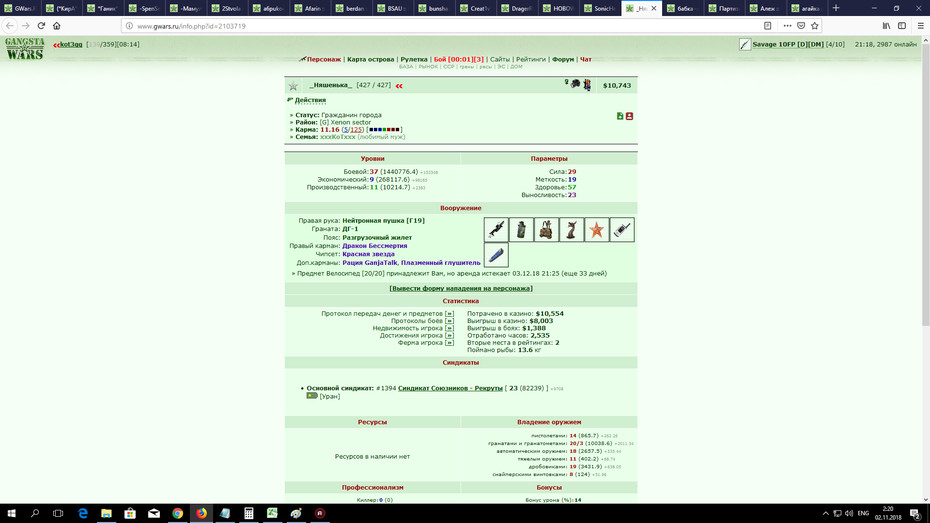Go to browser home page
The image size is (930, 523).
point(56,25)
